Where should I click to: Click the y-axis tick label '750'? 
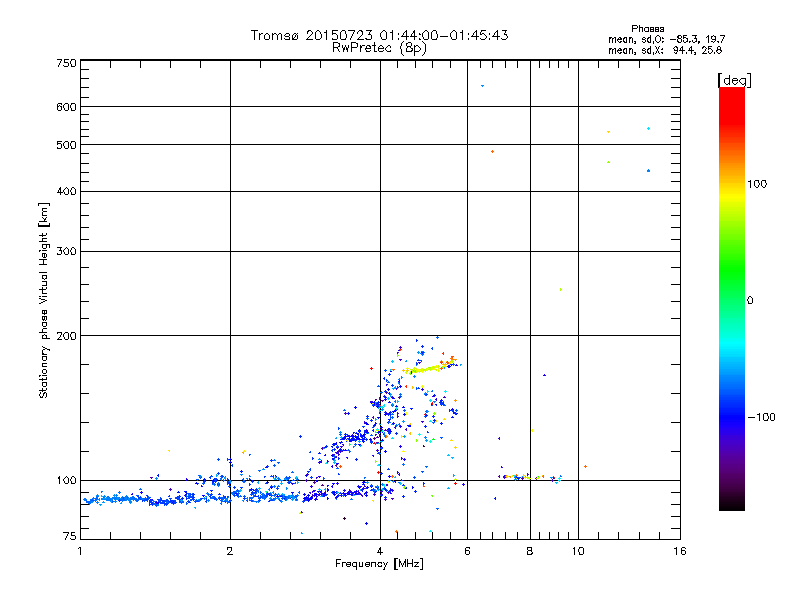66,63
